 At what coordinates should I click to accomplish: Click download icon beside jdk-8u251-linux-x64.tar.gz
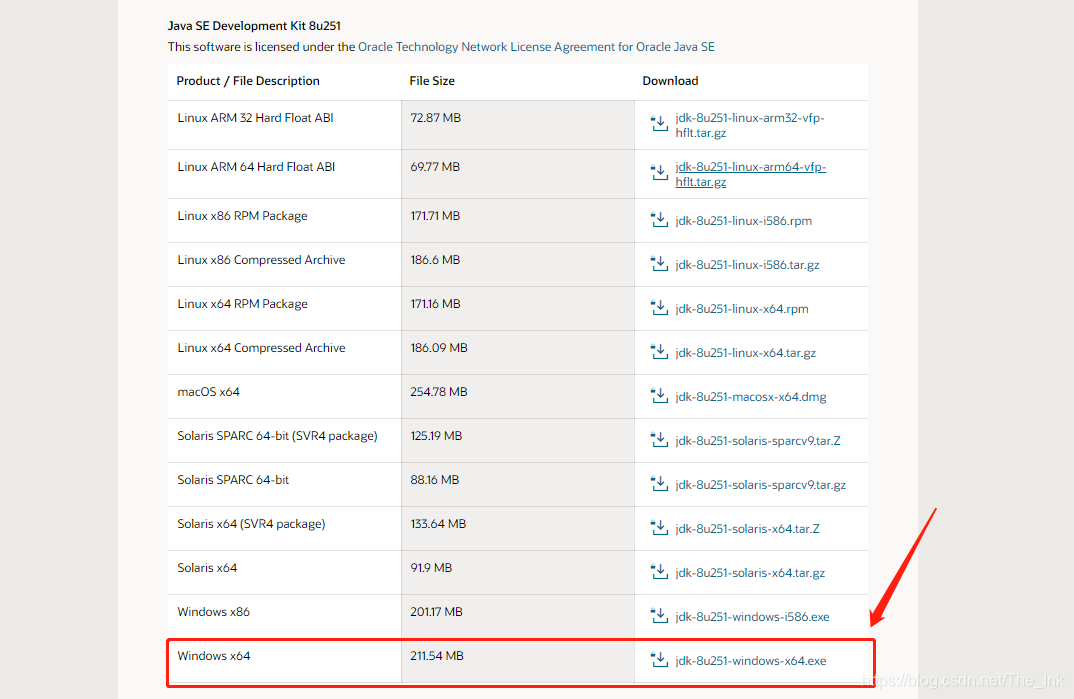(x=659, y=352)
